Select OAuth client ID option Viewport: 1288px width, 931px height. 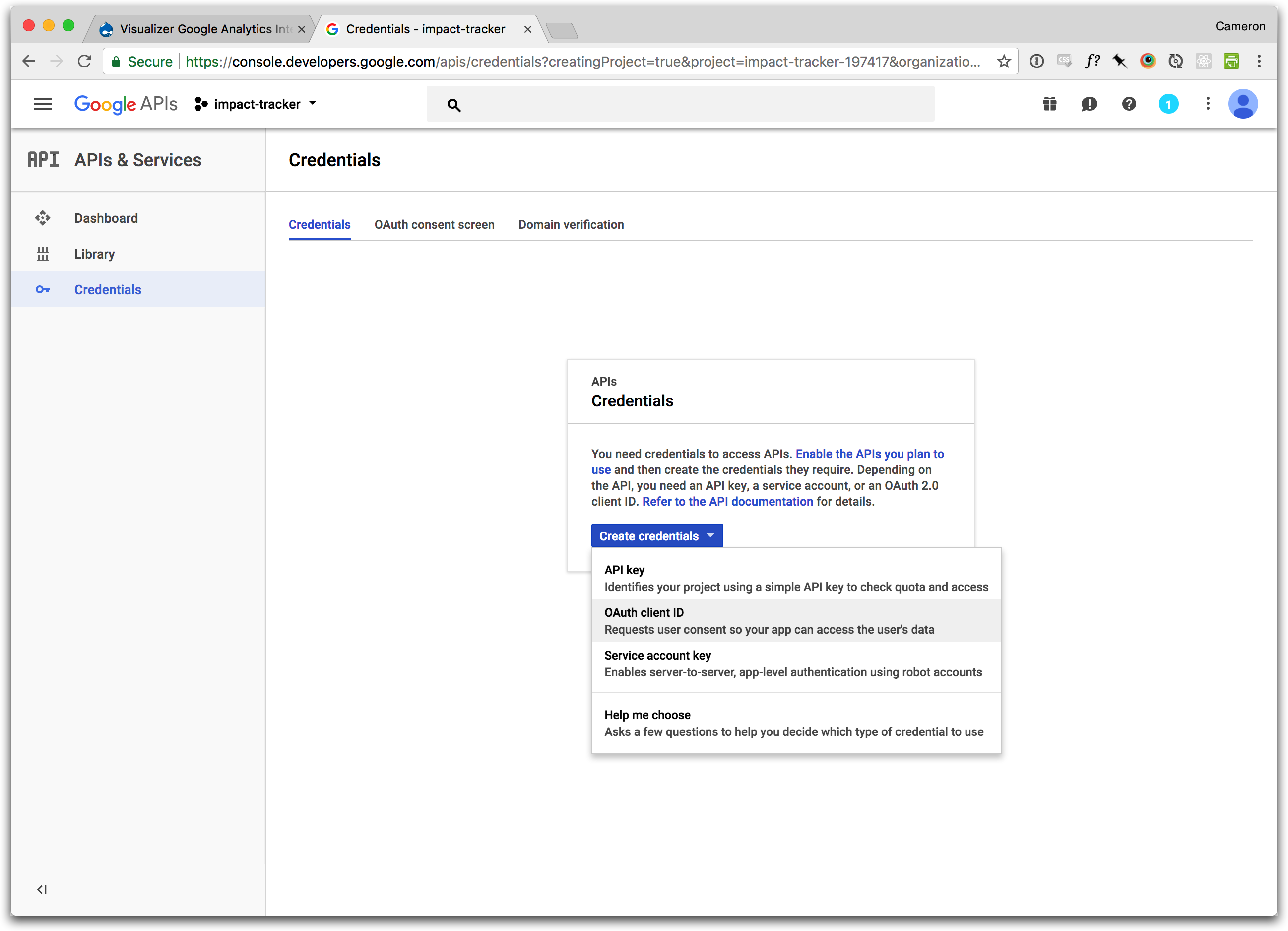(795, 620)
